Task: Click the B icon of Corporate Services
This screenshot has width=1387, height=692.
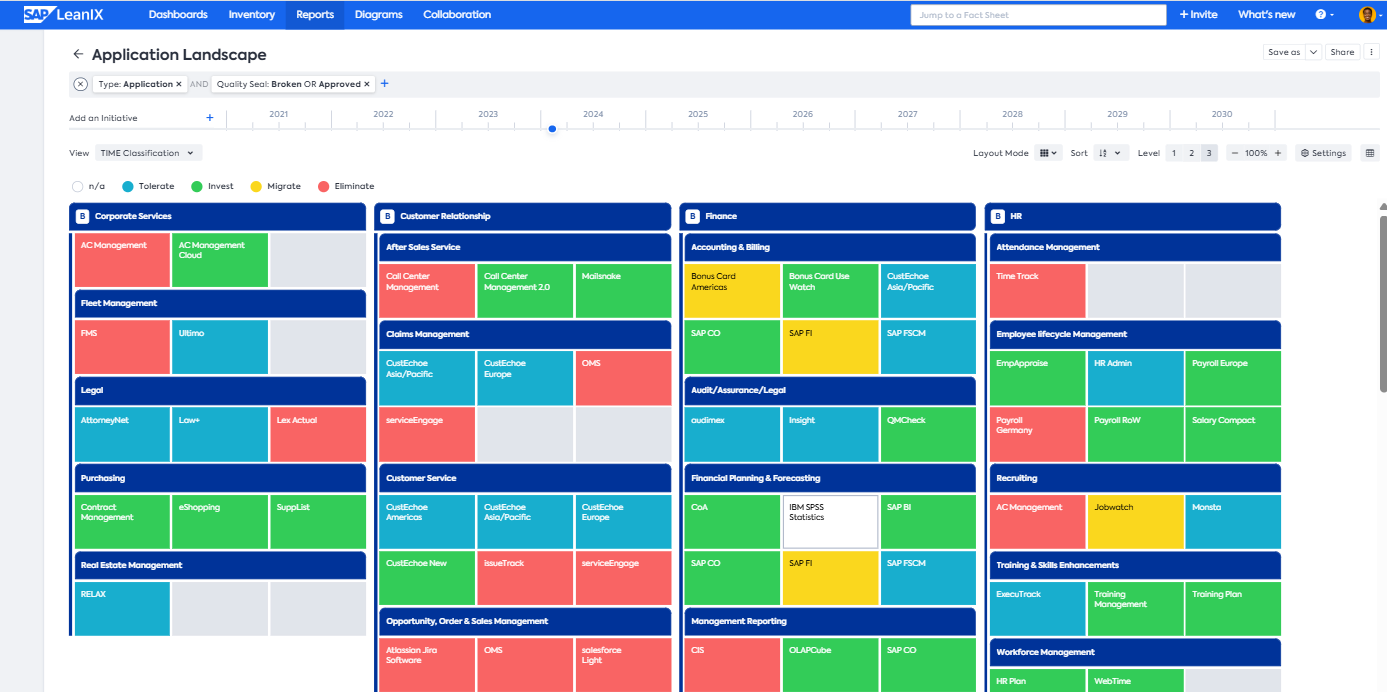Action: [83, 216]
